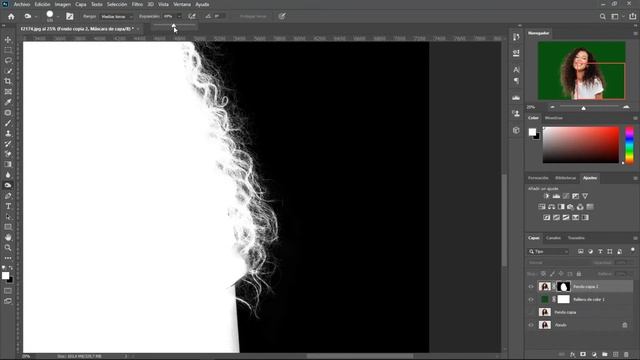The width and height of the screenshot is (640, 360).
Task: Select the Zoom tool
Action: [8, 248]
